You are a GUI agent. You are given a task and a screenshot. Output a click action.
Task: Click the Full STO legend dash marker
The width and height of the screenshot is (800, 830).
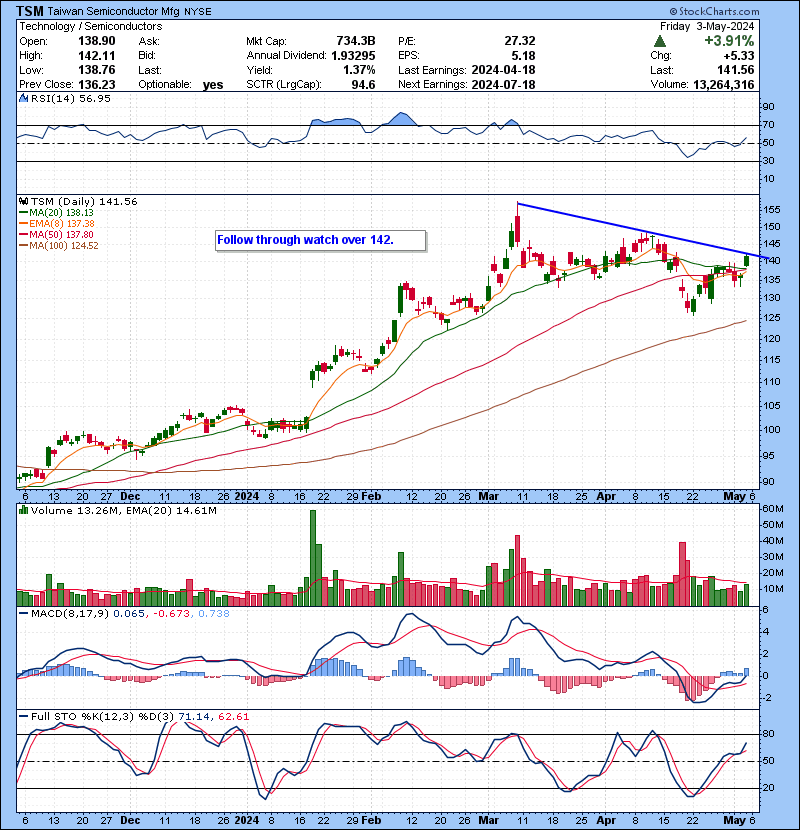pyautogui.click(x=23, y=717)
